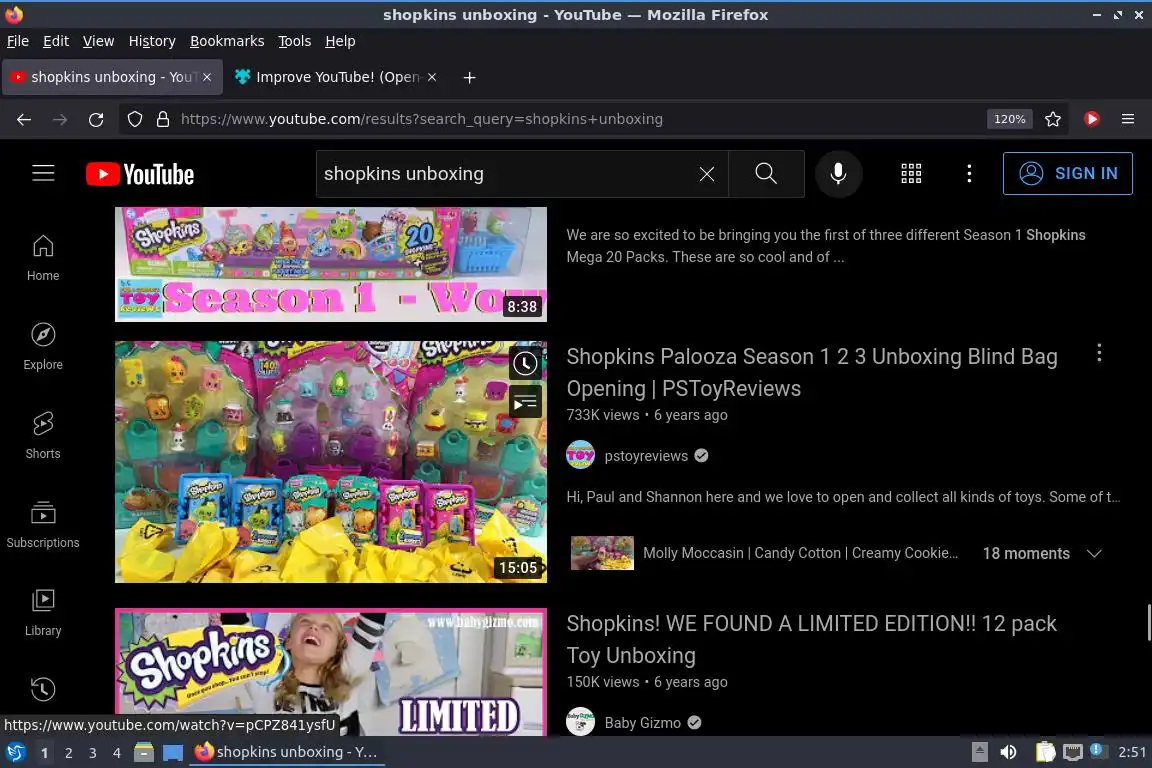
Task: Expand the 18 moments chevron
Action: tap(1094, 553)
